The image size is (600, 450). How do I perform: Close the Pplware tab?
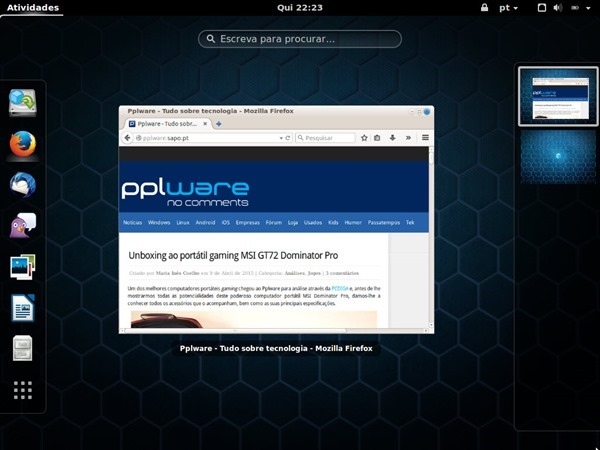pyautogui.click(x=205, y=124)
